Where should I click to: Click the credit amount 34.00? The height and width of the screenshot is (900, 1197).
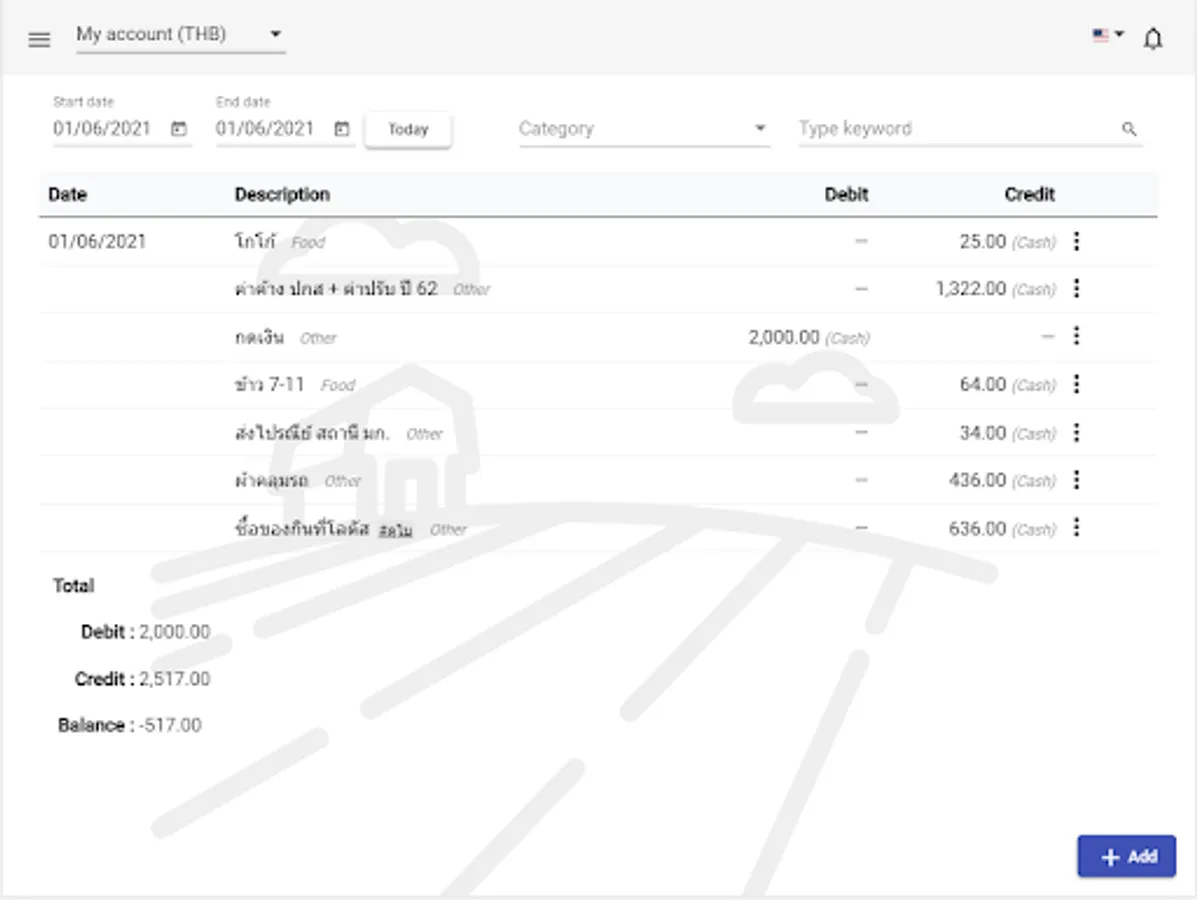[x=983, y=434]
